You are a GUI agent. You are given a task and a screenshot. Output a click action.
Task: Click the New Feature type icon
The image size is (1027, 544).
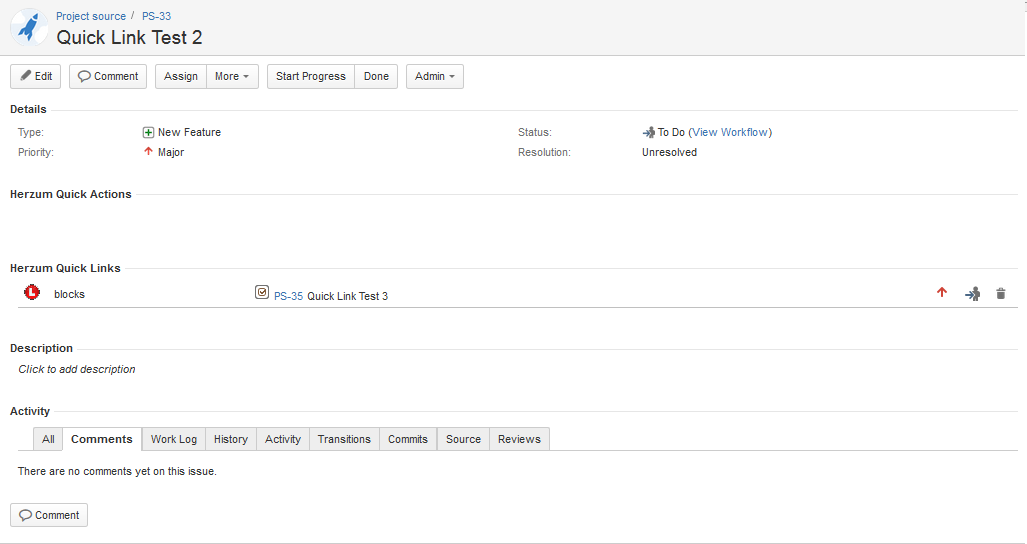pos(148,133)
